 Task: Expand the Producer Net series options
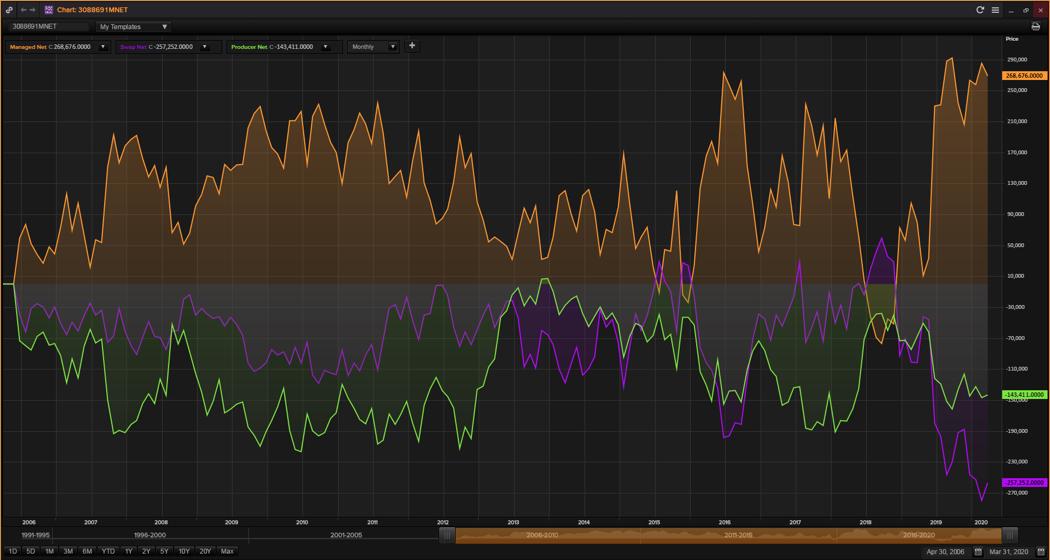tap(325, 47)
